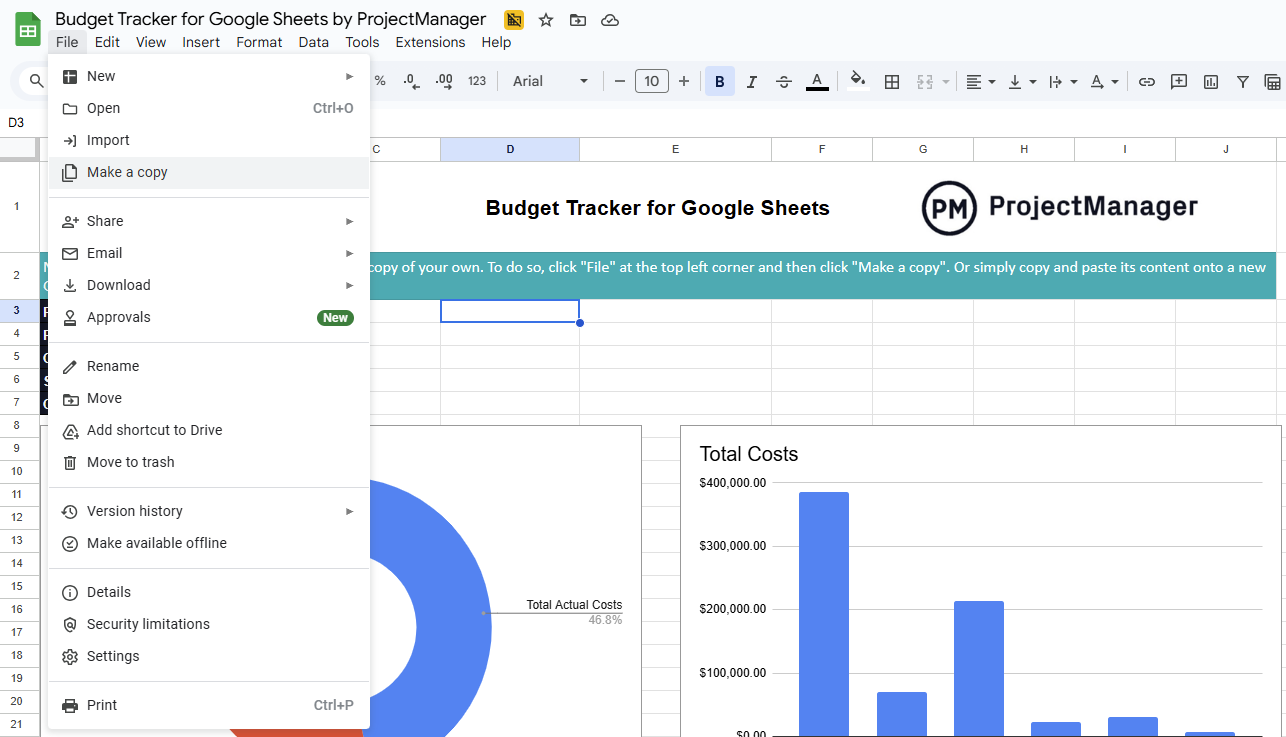Expand the Email submenu

point(209,253)
